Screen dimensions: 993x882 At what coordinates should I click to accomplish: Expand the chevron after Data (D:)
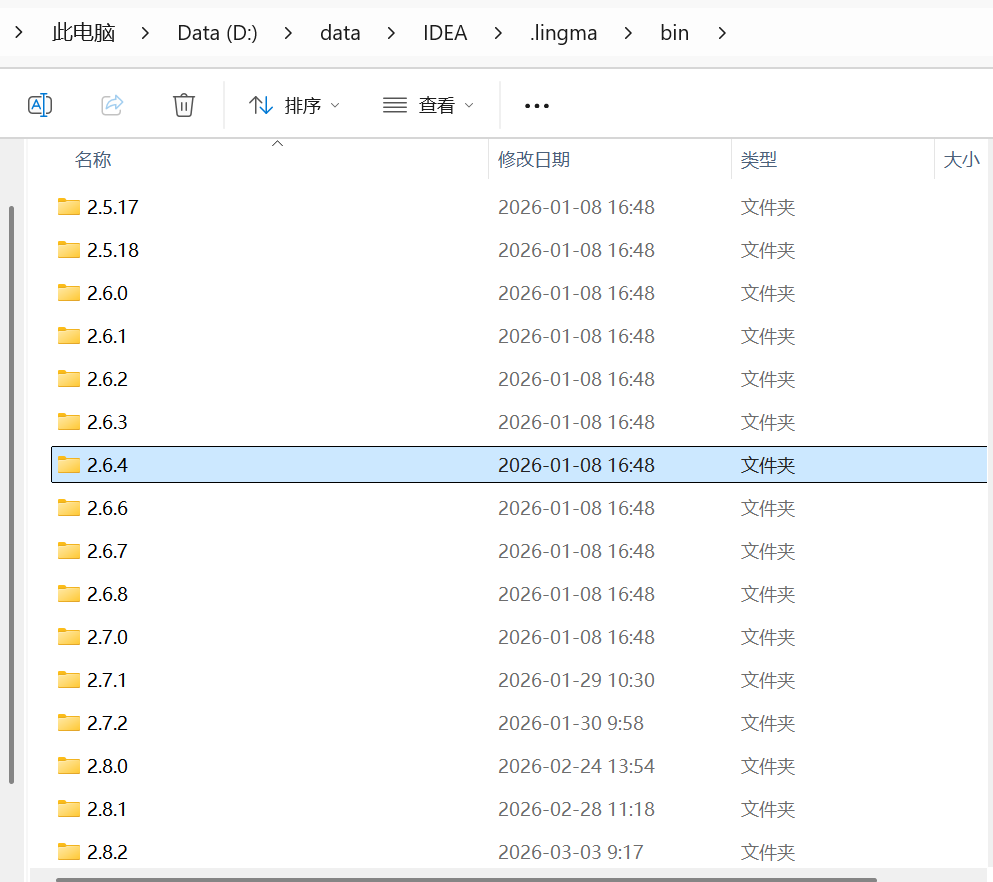(x=288, y=33)
